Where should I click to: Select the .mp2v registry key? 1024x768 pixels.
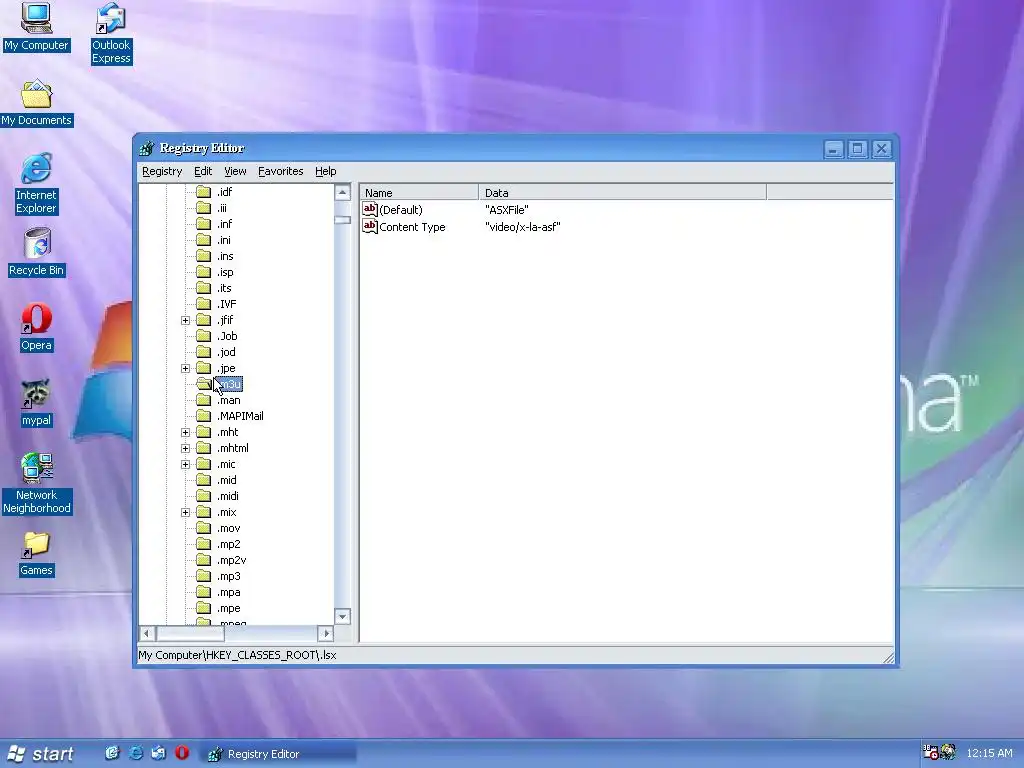(231, 560)
